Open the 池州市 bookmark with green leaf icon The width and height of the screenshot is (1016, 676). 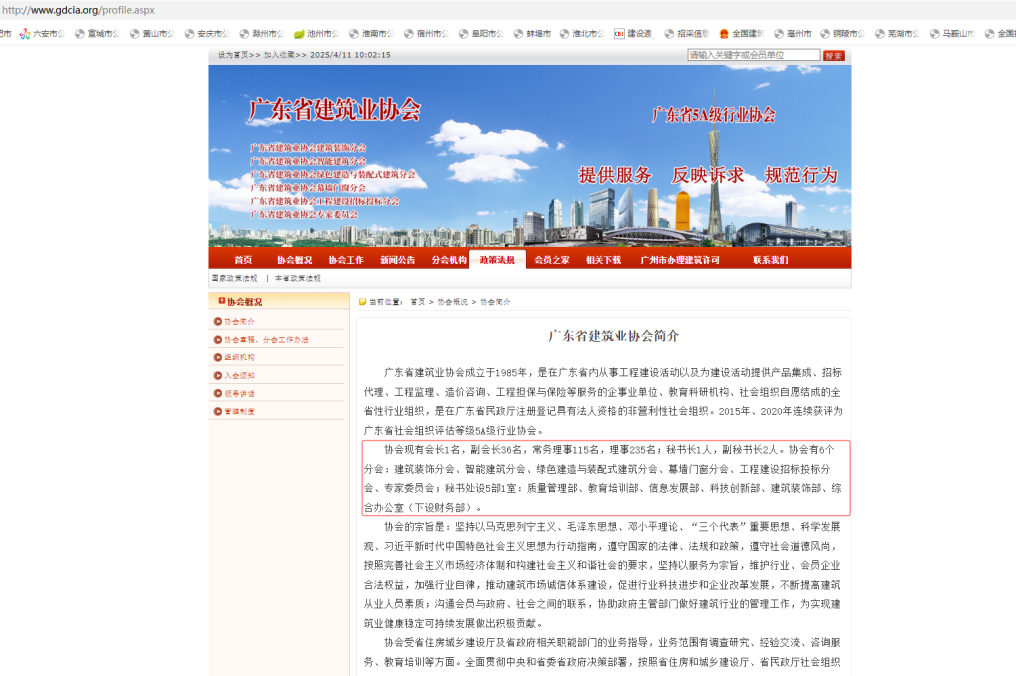(299, 33)
